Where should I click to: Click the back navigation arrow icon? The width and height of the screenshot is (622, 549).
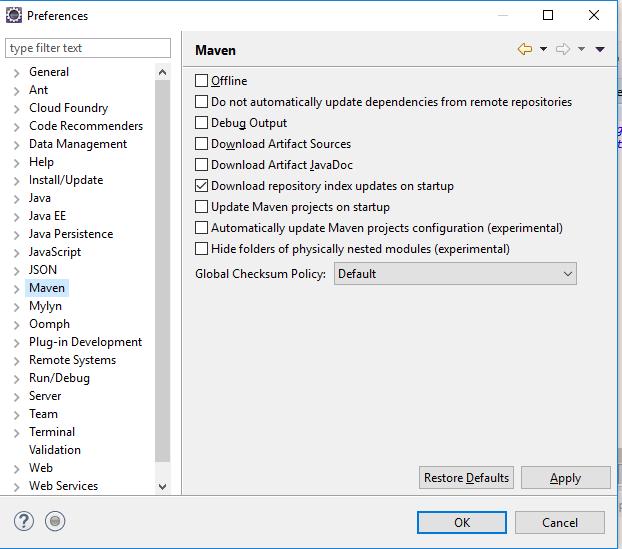(x=525, y=49)
